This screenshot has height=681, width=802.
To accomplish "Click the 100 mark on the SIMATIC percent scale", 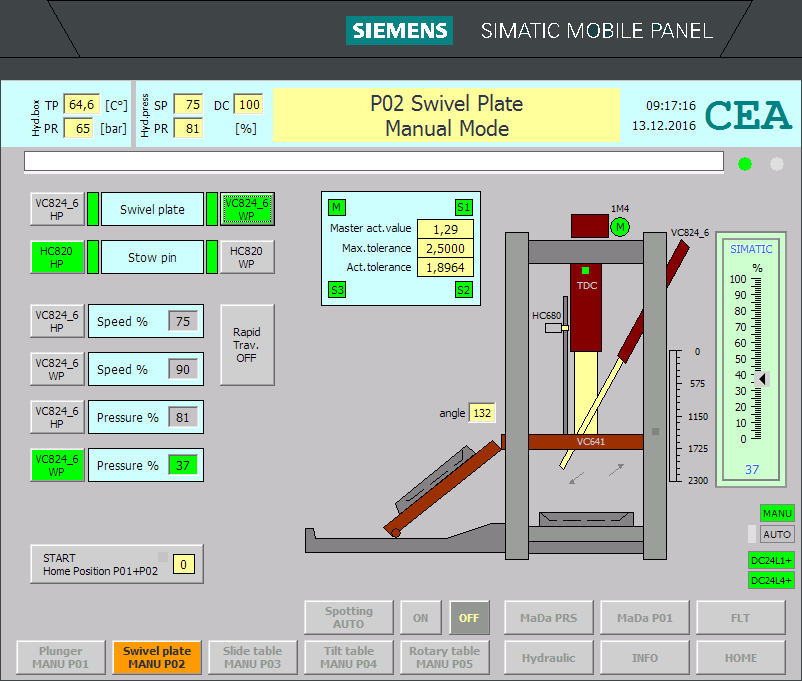I will click(738, 279).
